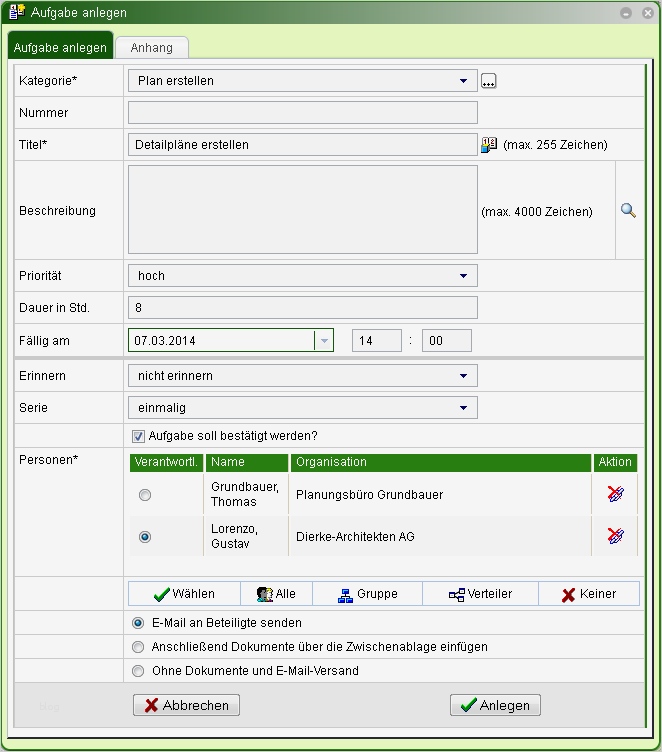The height and width of the screenshot is (752, 662).
Task: Switch to the Anhang tab
Action: tap(152, 47)
